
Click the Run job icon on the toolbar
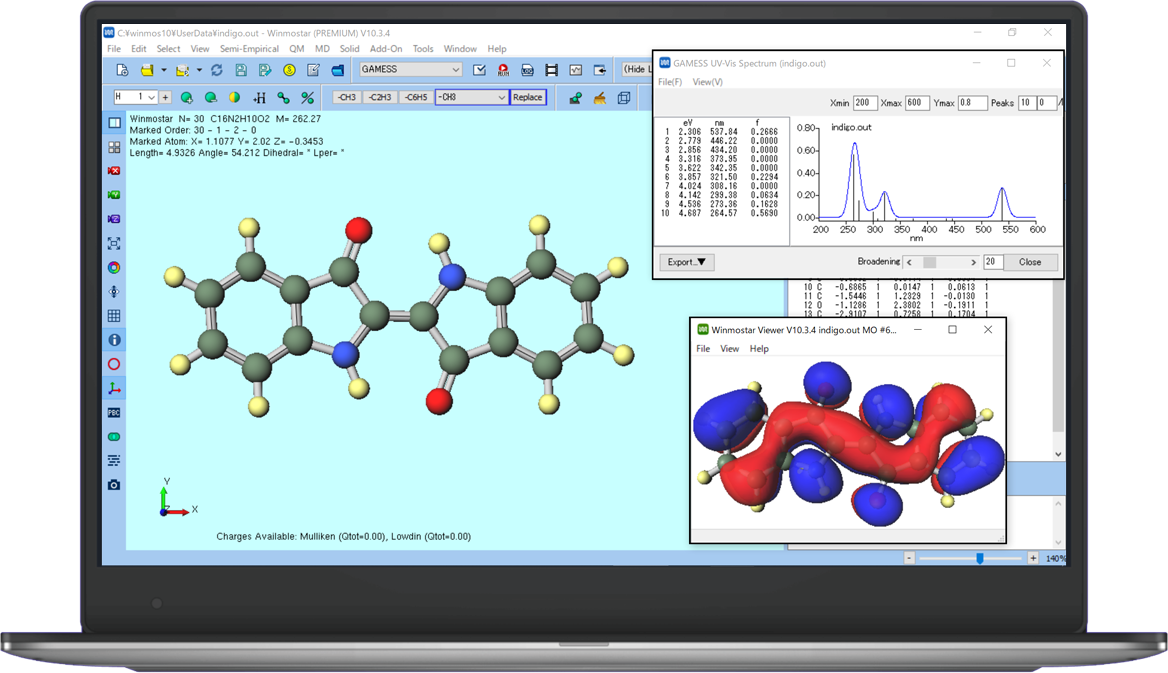click(503, 70)
